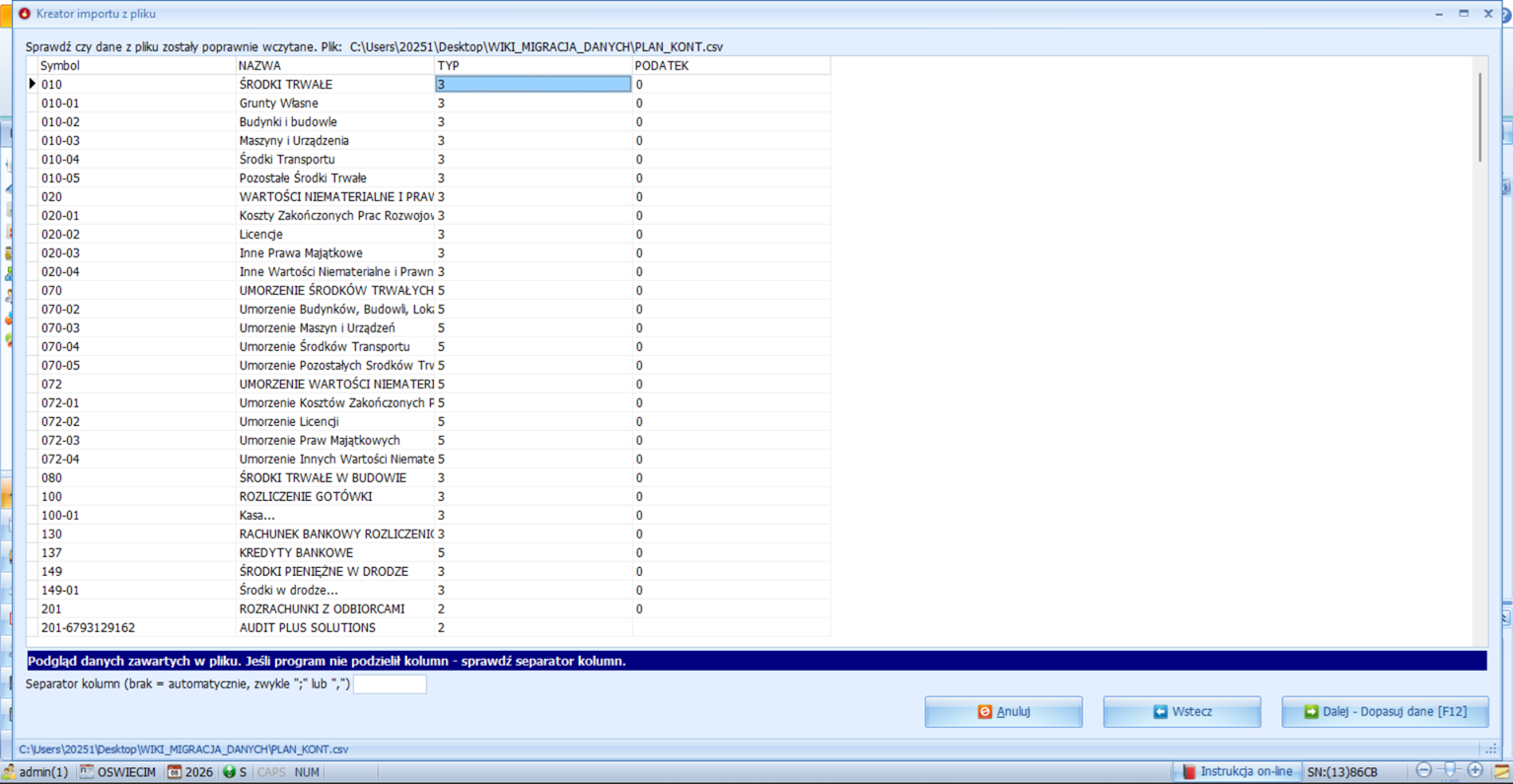Viewport: 1513px width, 784px height.
Task: Select the symbol cell '010-05'
Action: 136,178
